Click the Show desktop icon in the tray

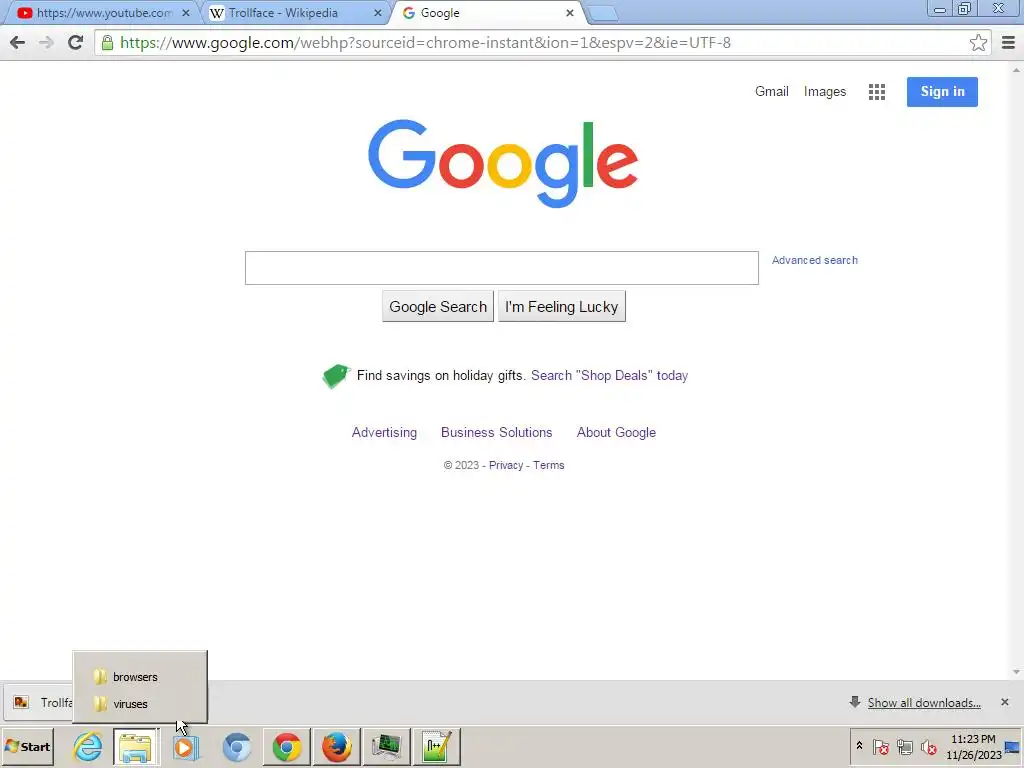[1013, 747]
